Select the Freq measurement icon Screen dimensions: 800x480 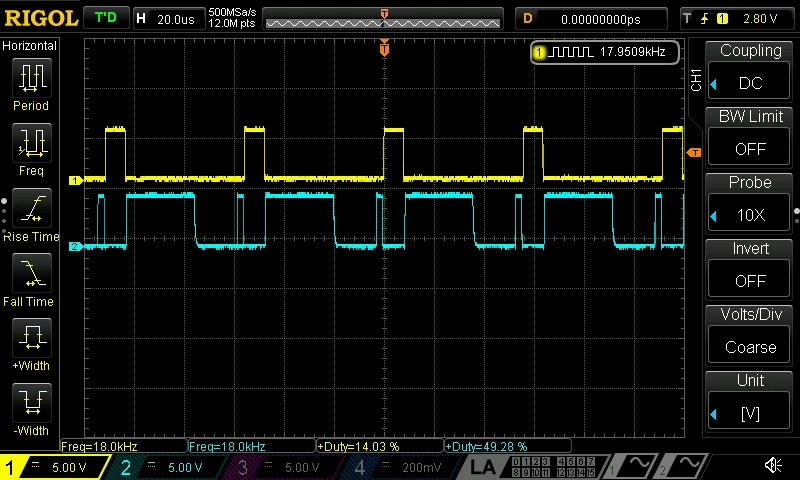pos(32,143)
